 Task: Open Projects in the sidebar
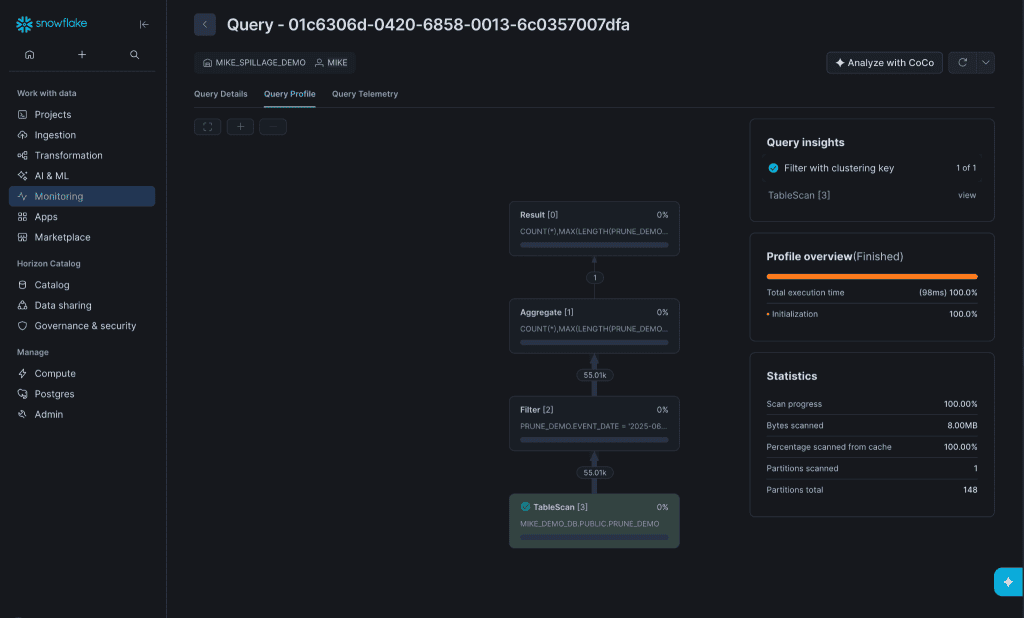tap(82, 114)
